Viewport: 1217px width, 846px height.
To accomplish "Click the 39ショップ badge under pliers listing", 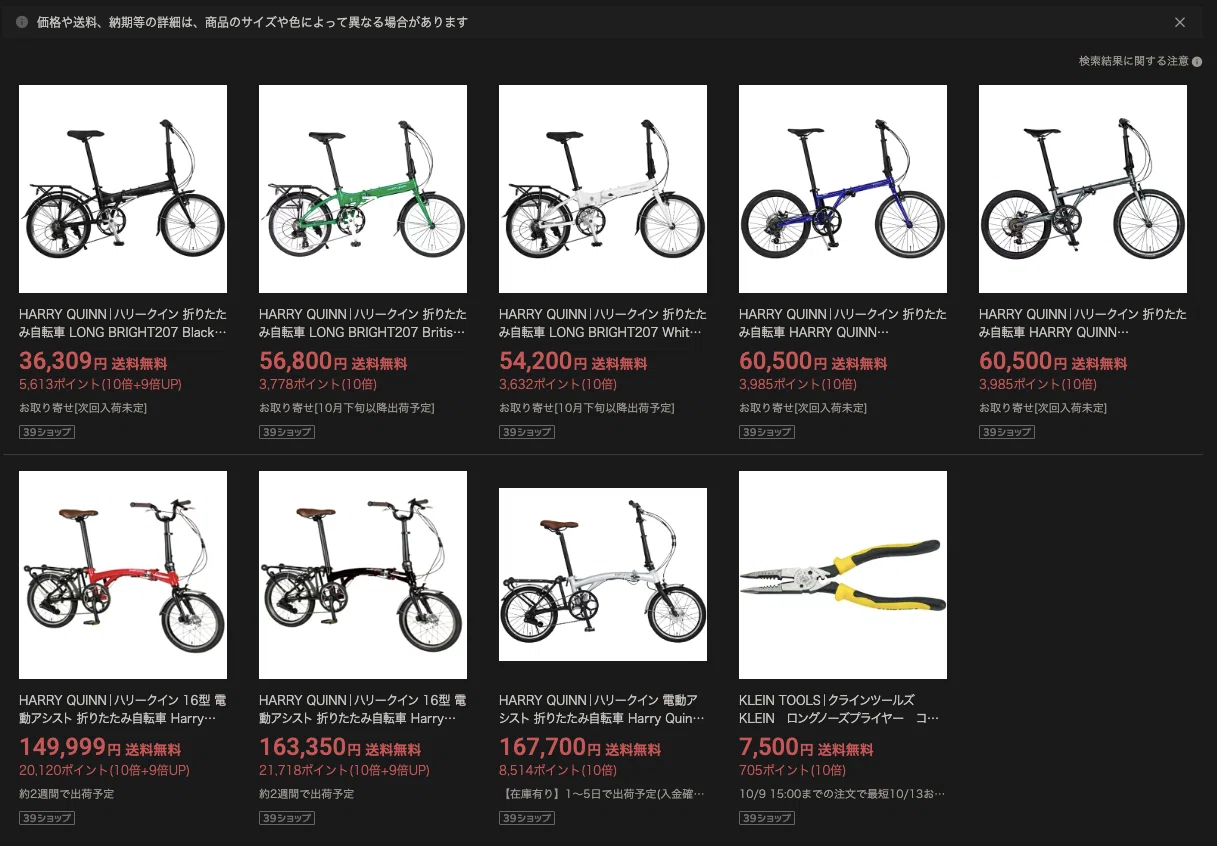I will pyautogui.click(x=767, y=818).
